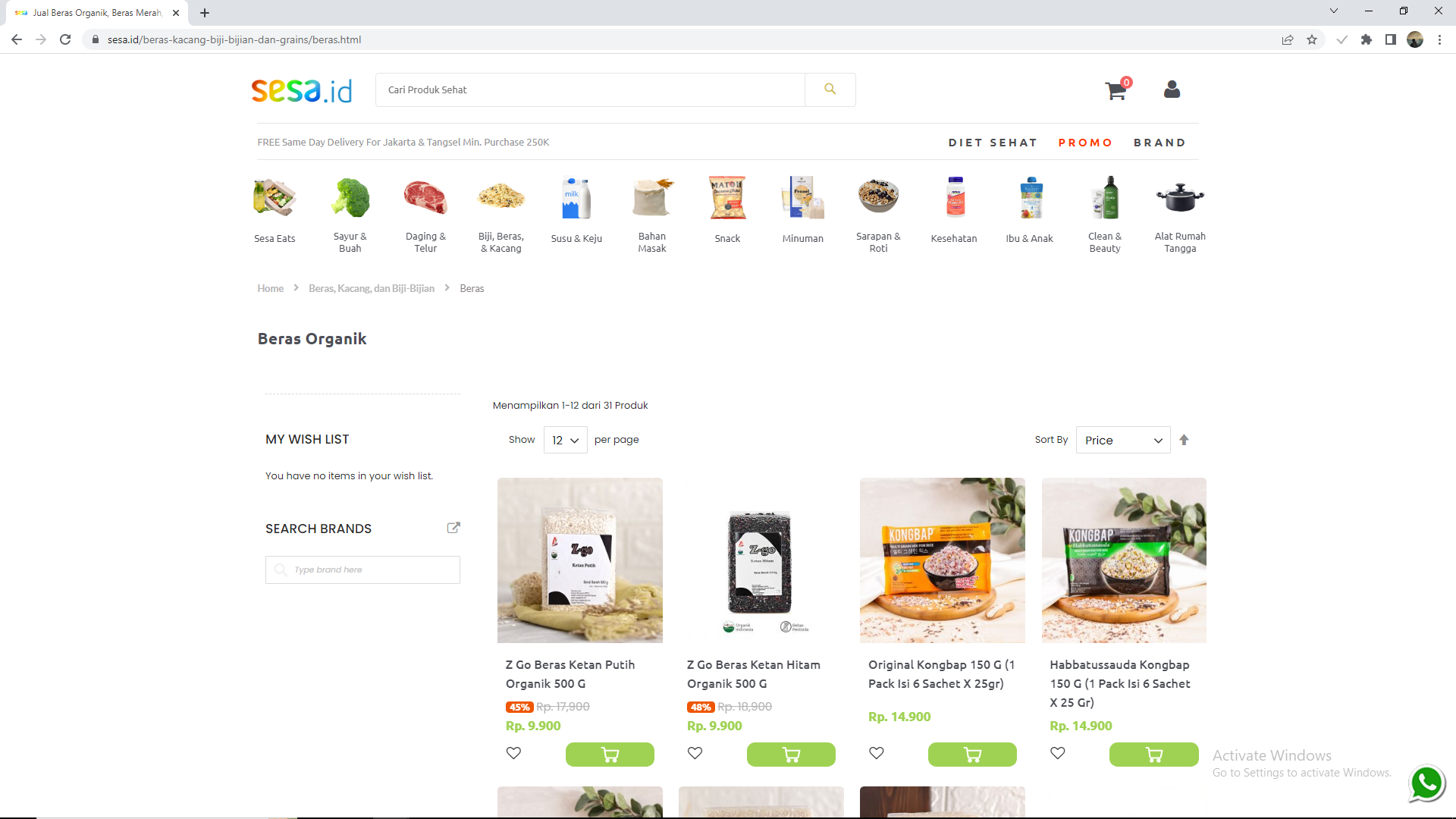Click the Type brand here field
1456x819 pixels.
coord(362,570)
